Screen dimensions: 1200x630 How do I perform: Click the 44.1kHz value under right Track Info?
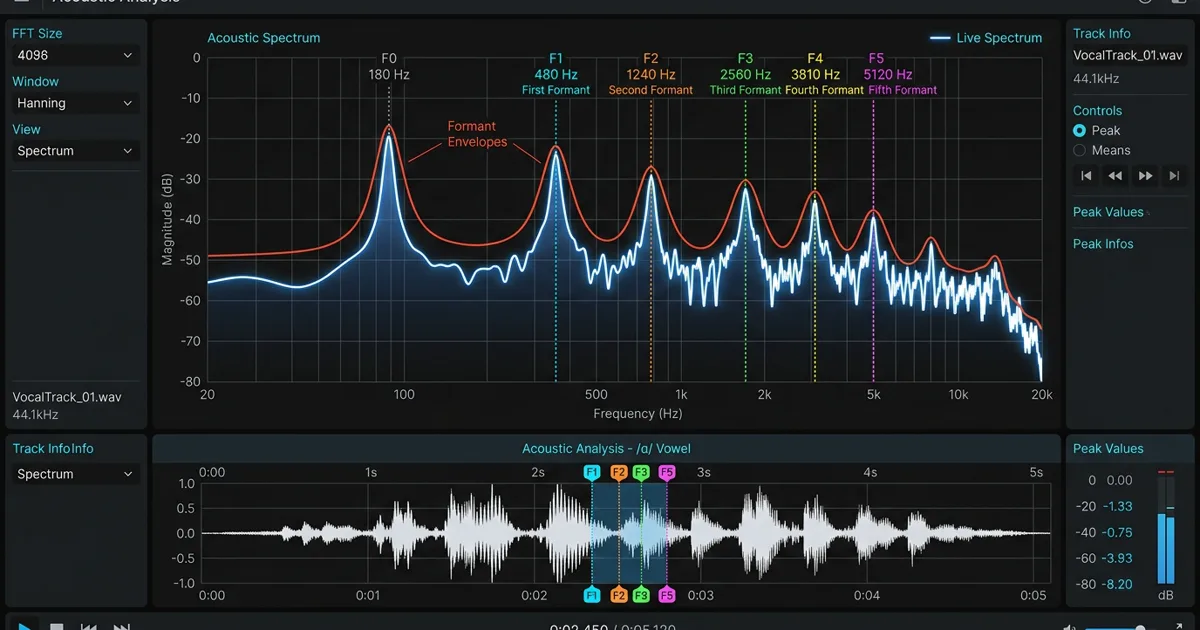coord(1096,78)
